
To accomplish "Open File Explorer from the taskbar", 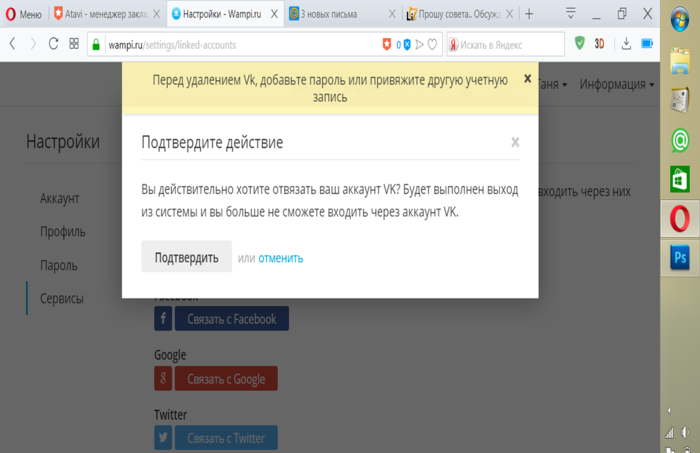I will tap(680, 61).
